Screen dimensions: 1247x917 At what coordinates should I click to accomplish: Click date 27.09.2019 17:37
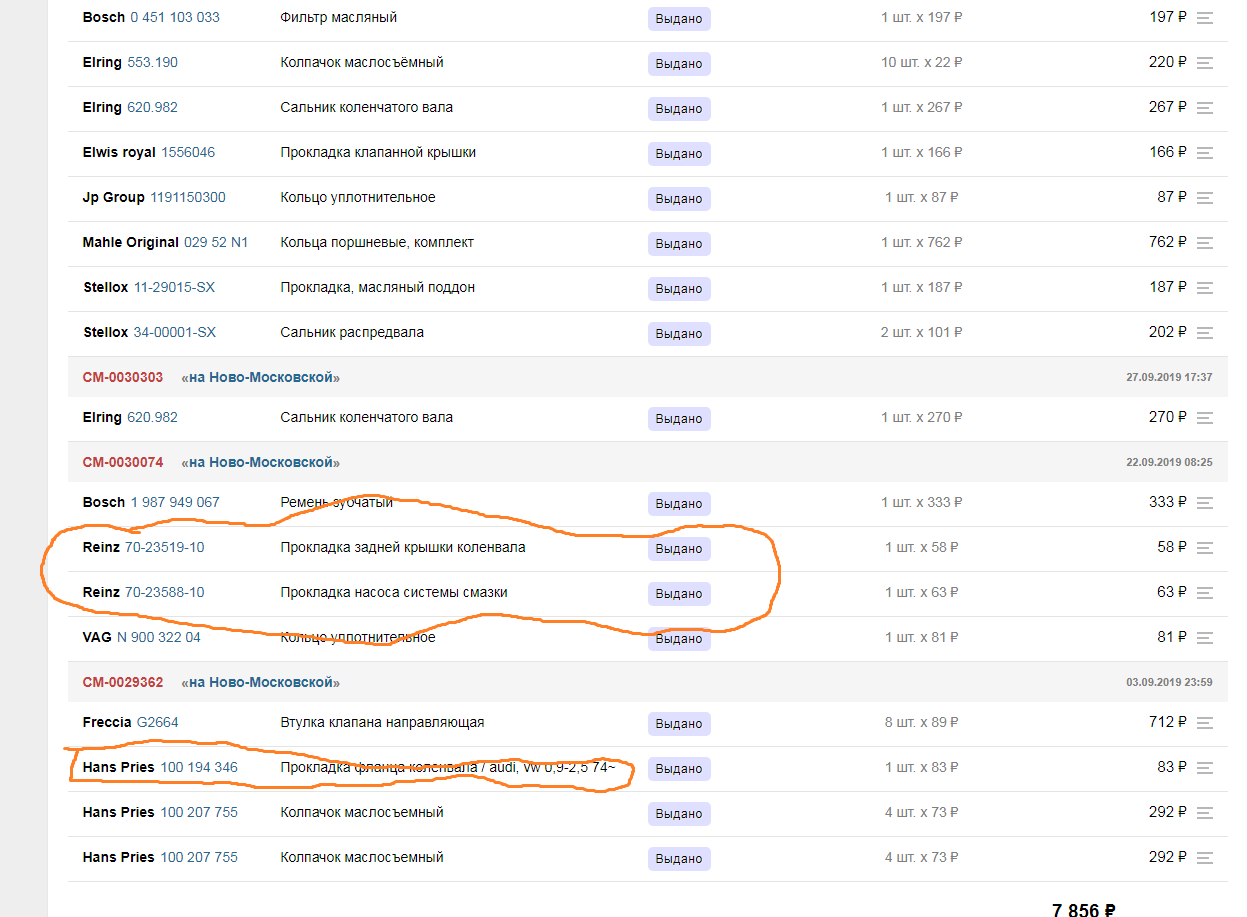point(1169,377)
